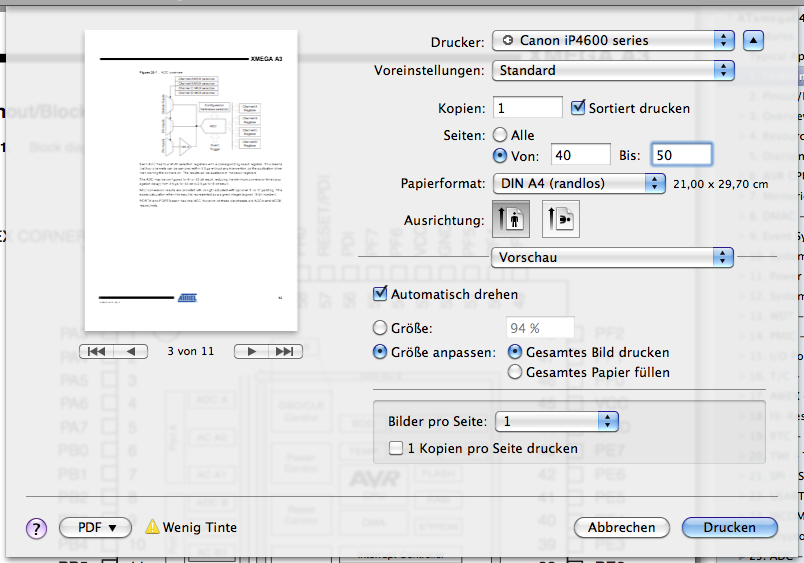Collapse print dialog with triangle button
Image resolution: width=804 pixels, height=563 pixels.
click(x=754, y=41)
